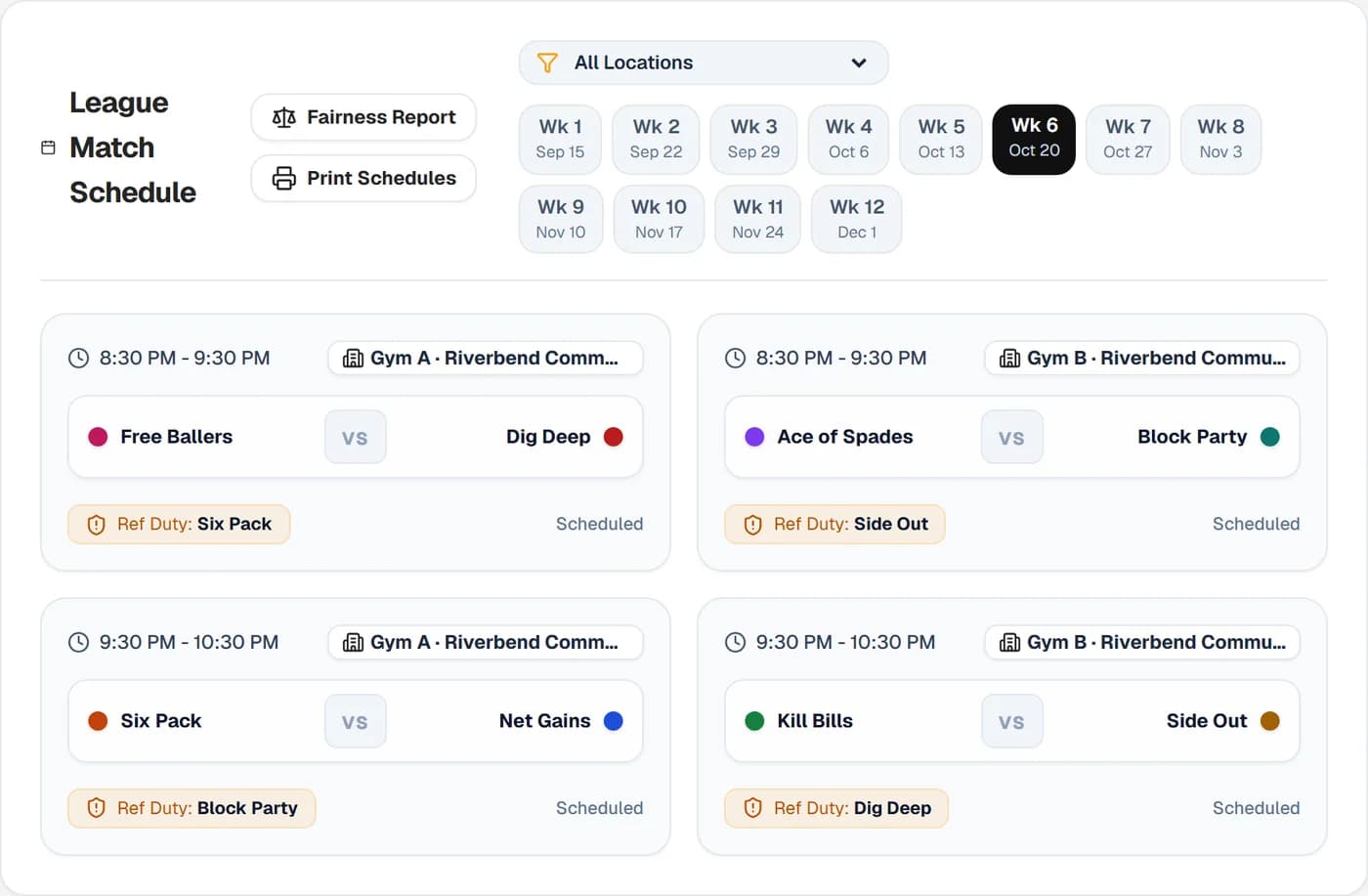Select the Wk 7 Oct 27 tab
Screen dimensions: 1368x896
click(x=1128, y=139)
